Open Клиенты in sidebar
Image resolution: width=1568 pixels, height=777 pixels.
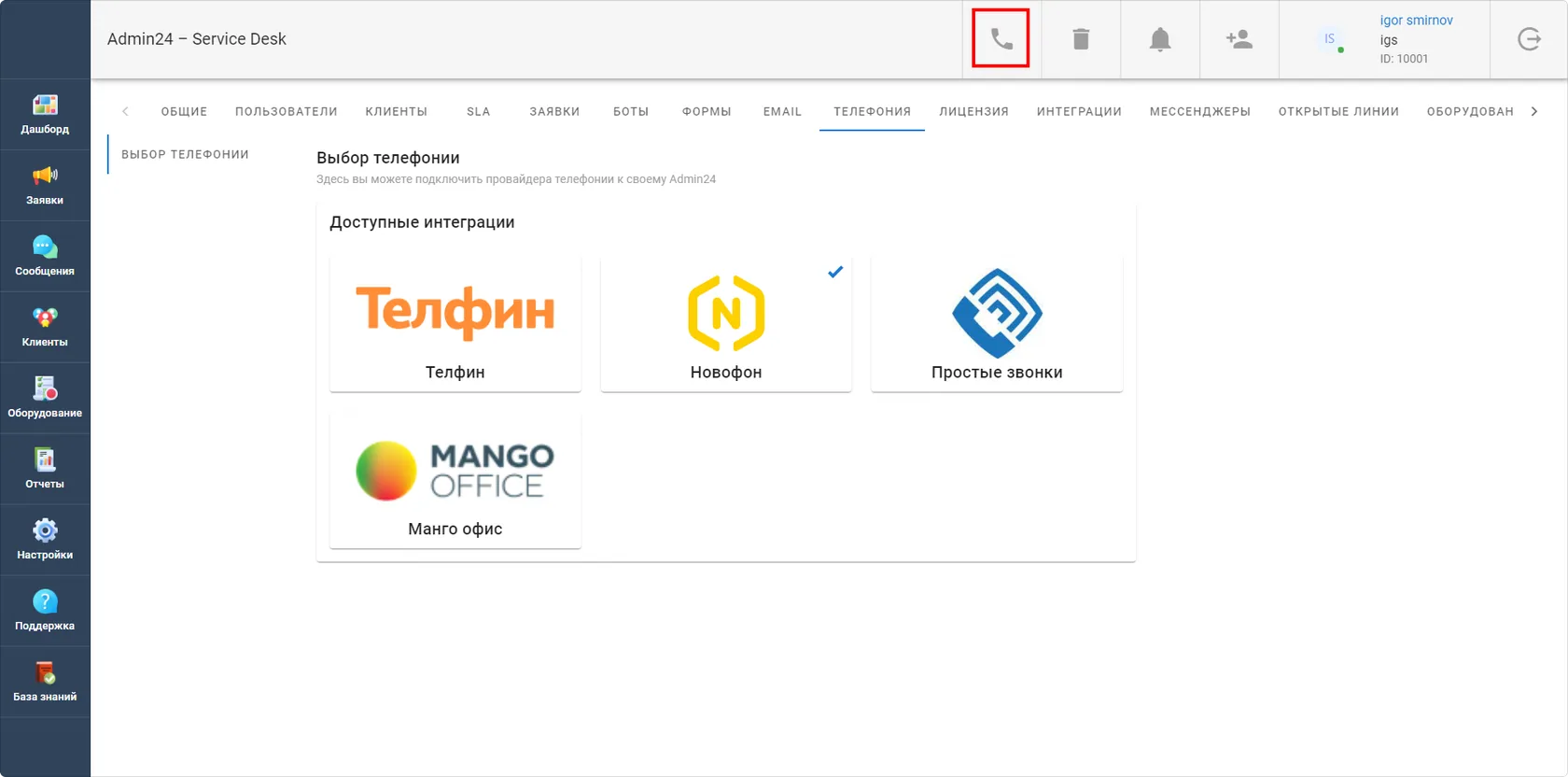[x=45, y=328]
